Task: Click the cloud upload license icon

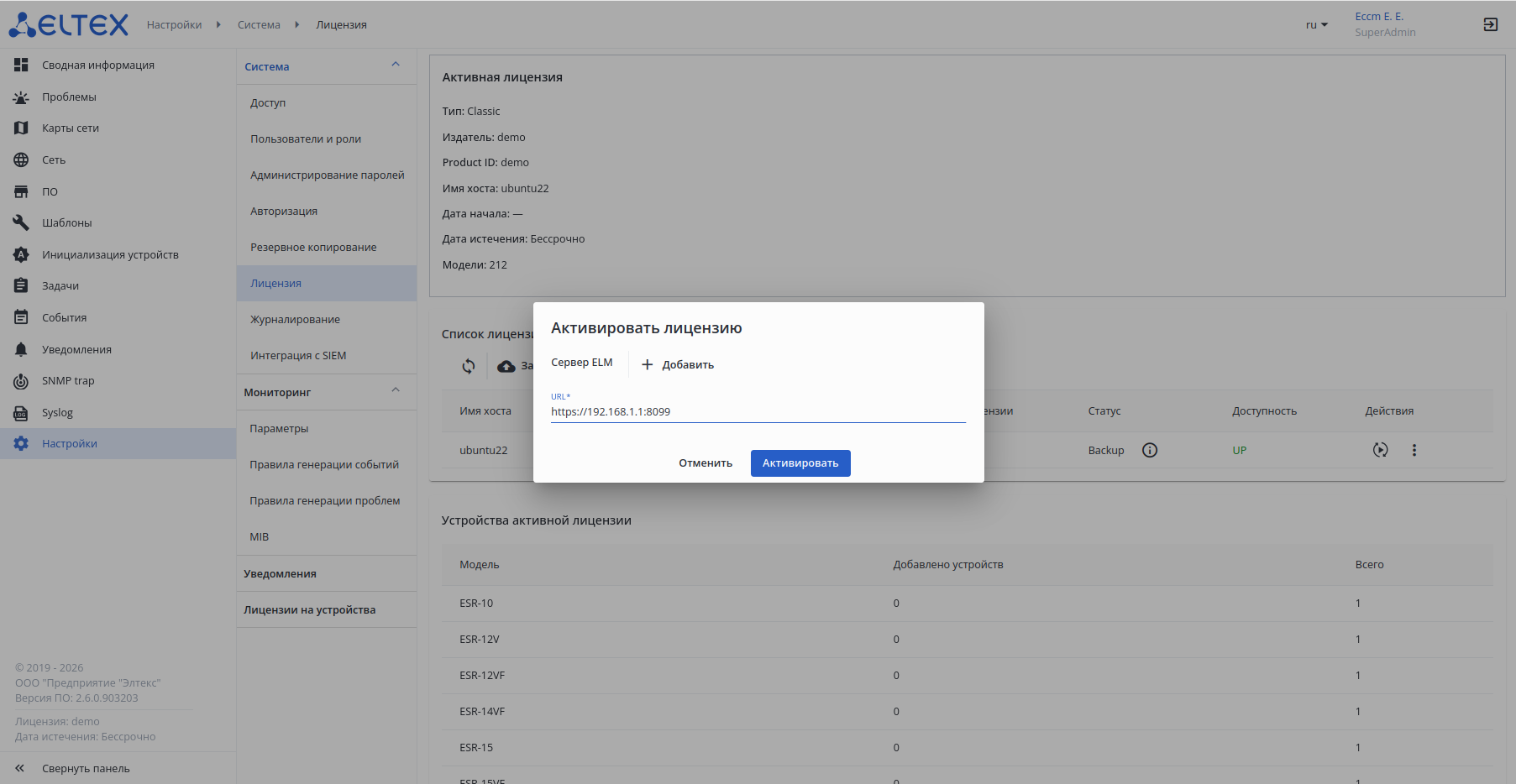Action: click(x=506, y=366)
